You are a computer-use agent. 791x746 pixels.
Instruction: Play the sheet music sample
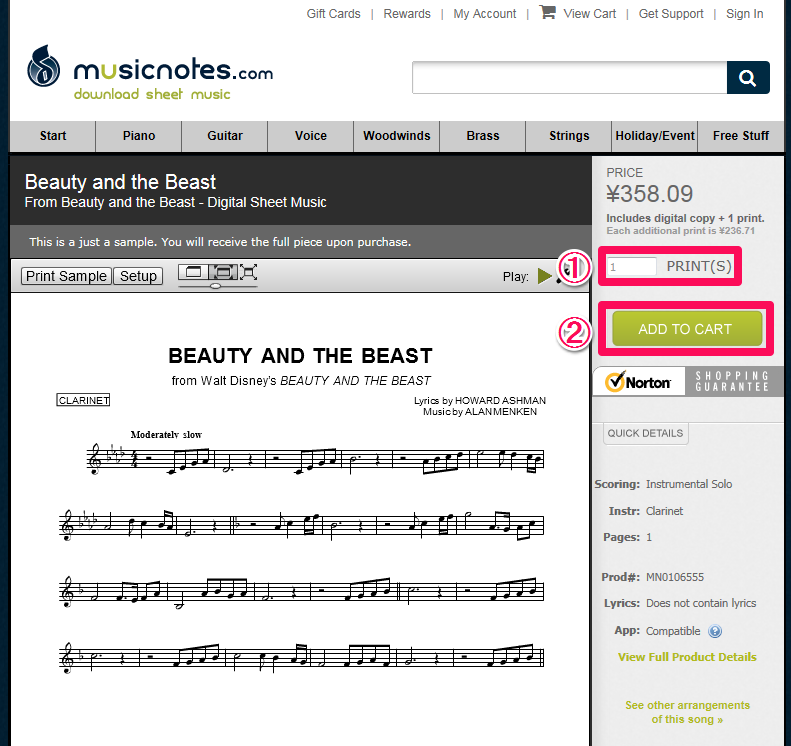point(544,276)
